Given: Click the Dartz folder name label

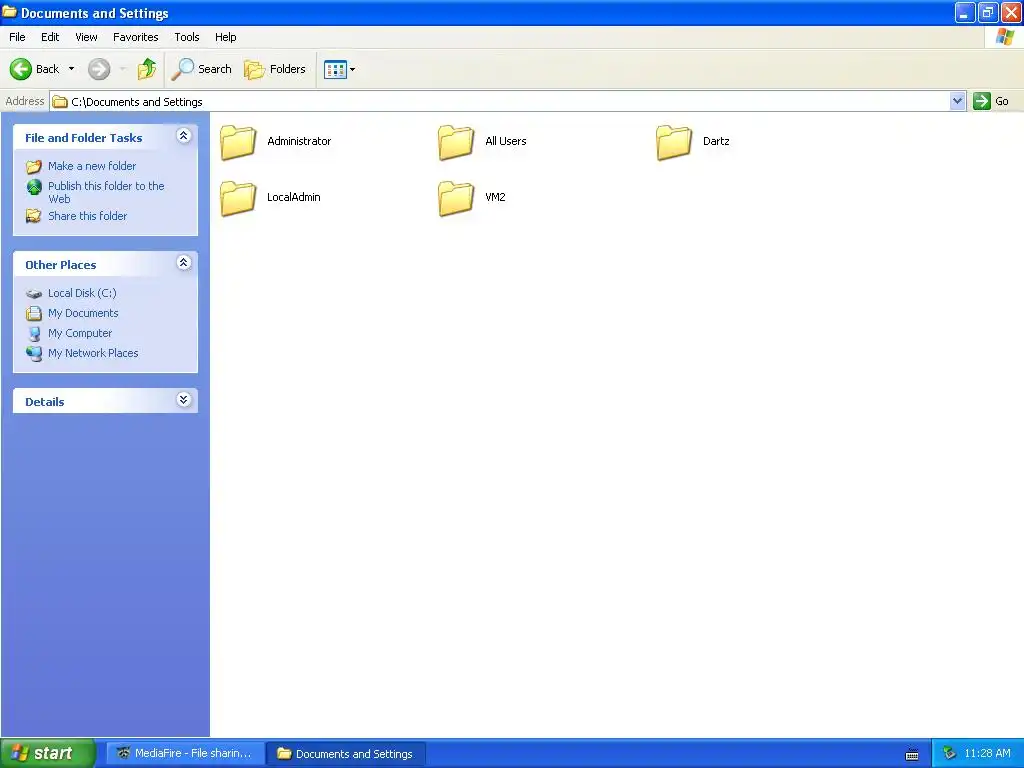Looking at the screenshot, I should (716, 141).
